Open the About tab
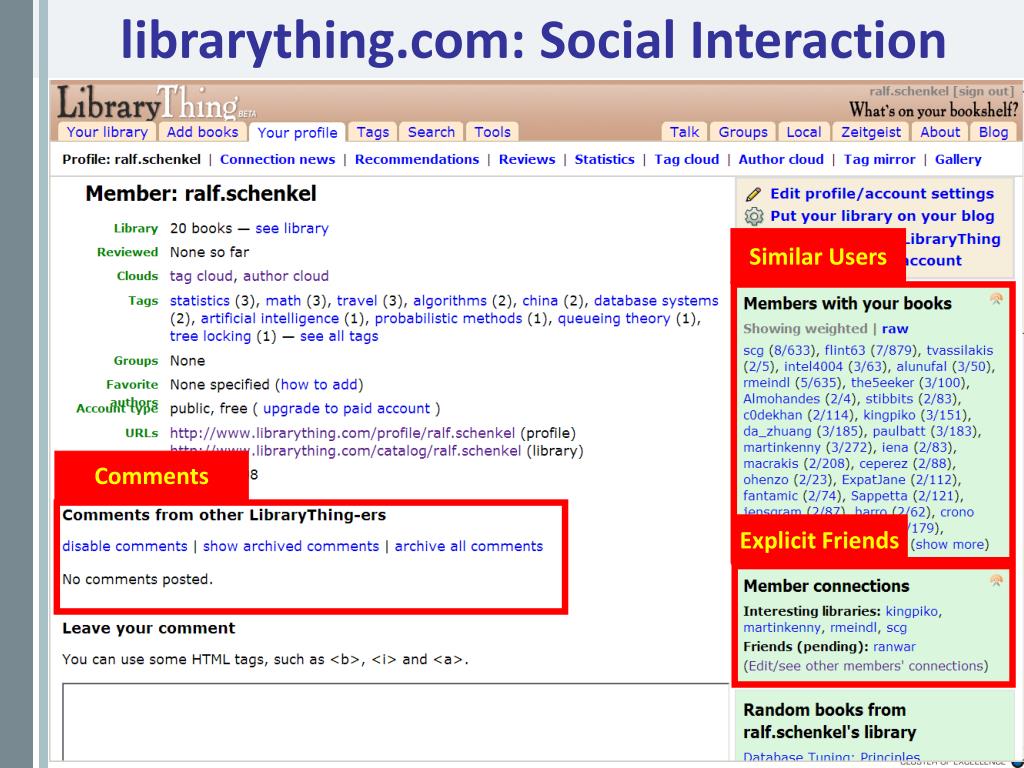Image resolution: width=1024 pixels, height=768 pixels. pyautogui.click(x=940, y=132)
